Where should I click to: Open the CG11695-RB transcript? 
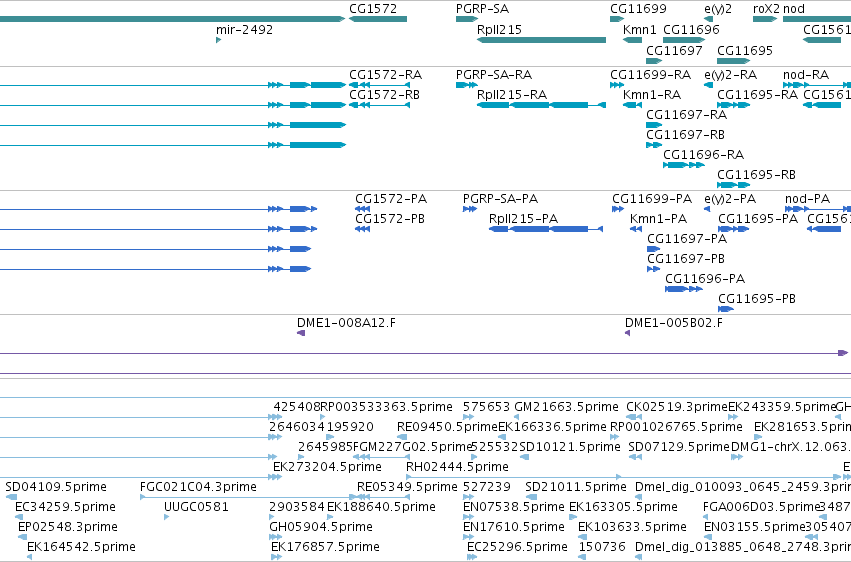click(733, 186)
